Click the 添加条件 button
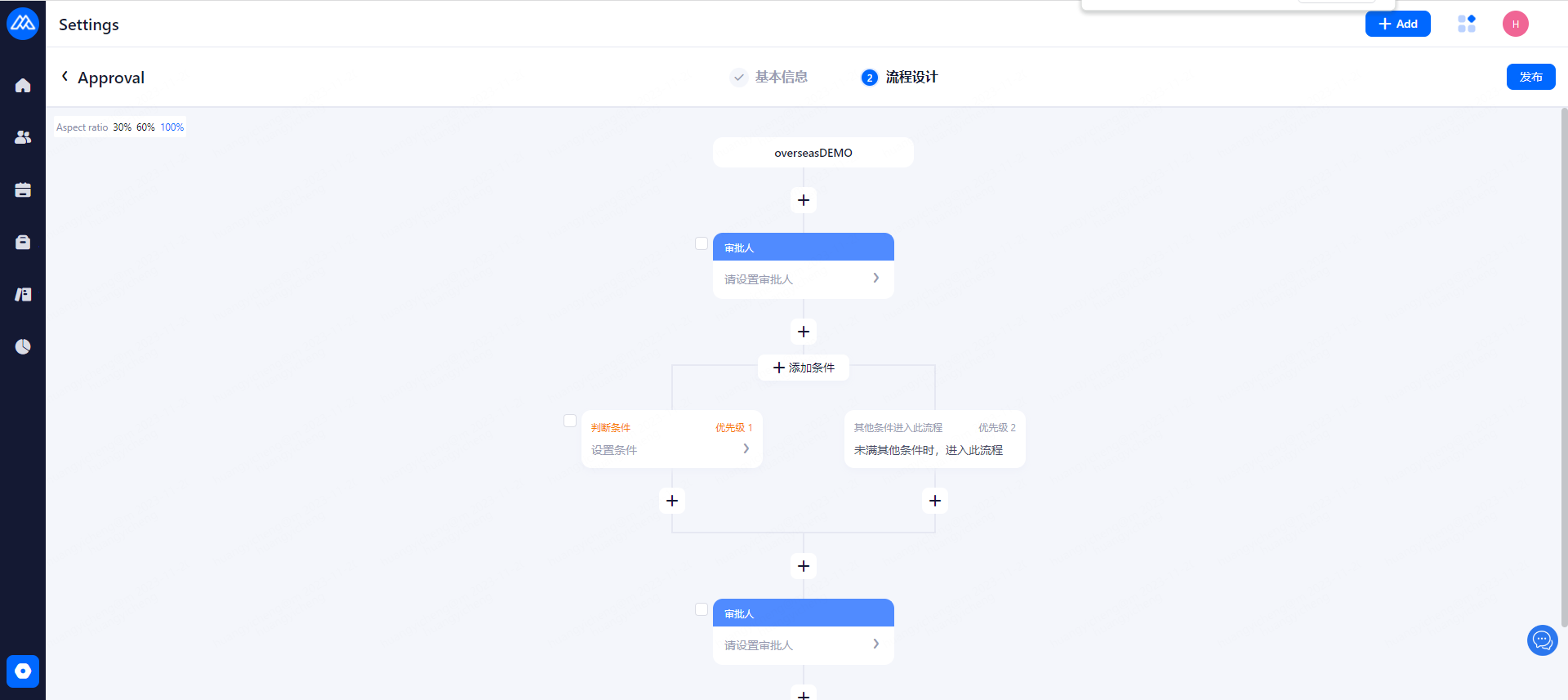The width and height of the screenshot is (1568, 700). (x=804, y=368)
